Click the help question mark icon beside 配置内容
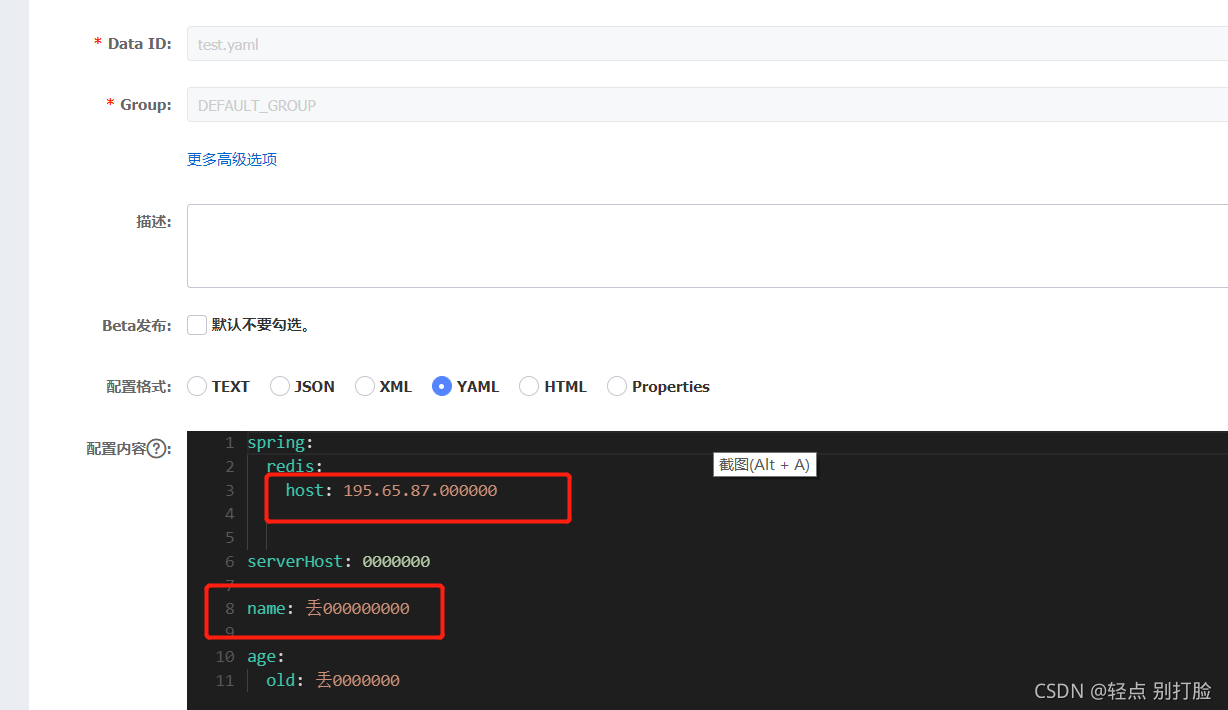Screen dimensions: 1228x710 [156, 449]
